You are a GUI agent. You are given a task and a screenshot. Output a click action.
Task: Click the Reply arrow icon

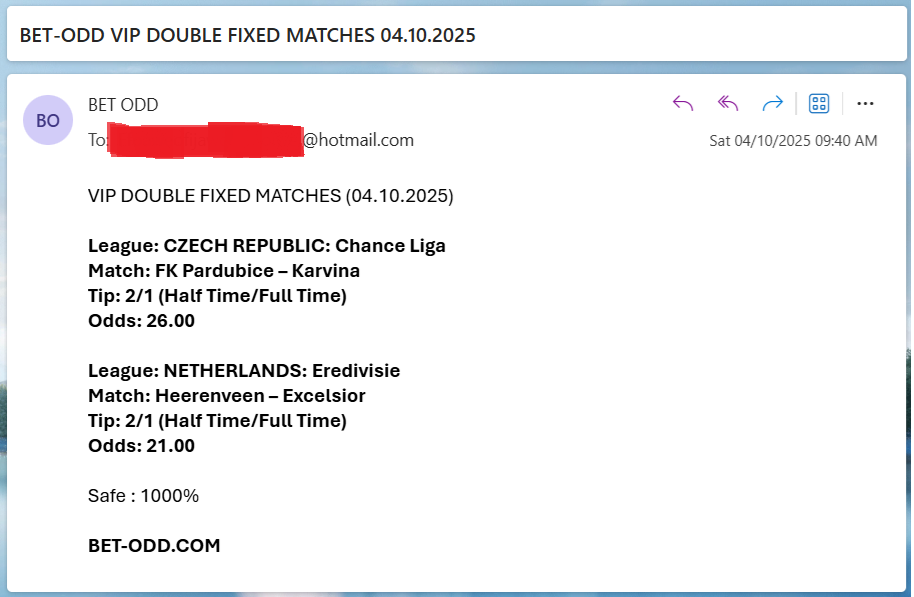683,104
